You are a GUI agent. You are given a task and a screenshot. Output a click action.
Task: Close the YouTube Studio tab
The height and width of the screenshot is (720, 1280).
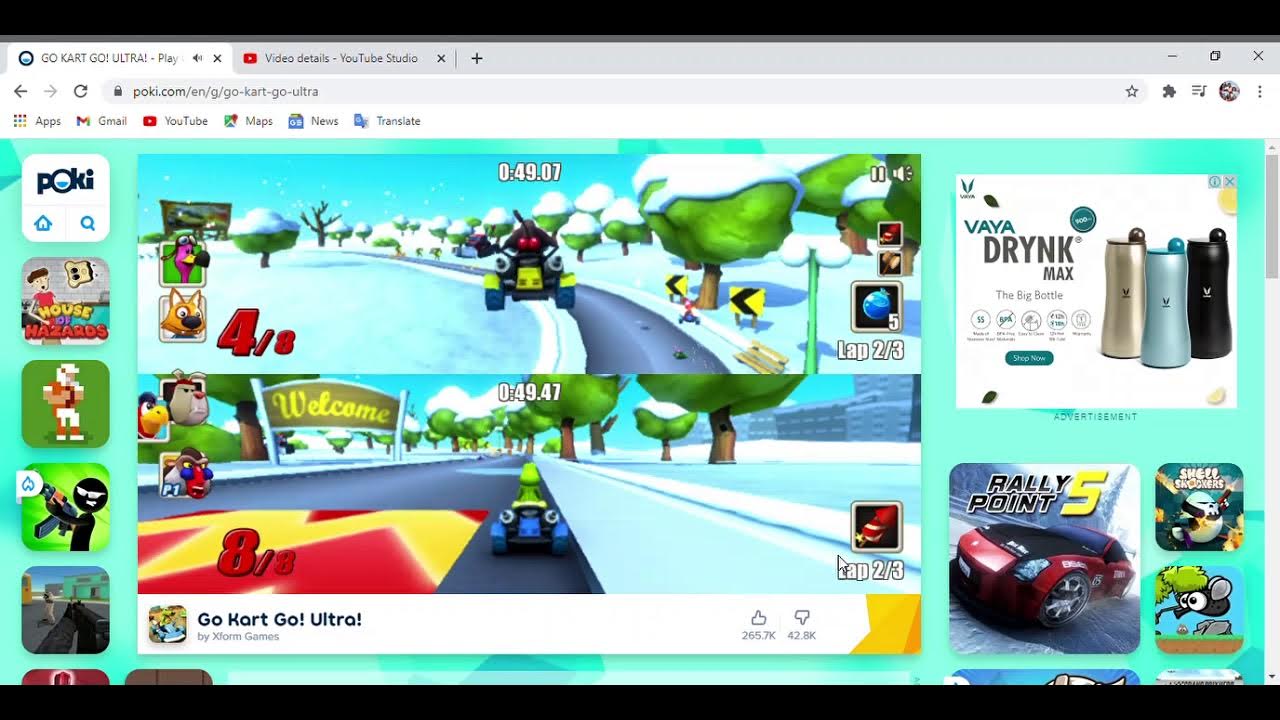pos(441,58)
